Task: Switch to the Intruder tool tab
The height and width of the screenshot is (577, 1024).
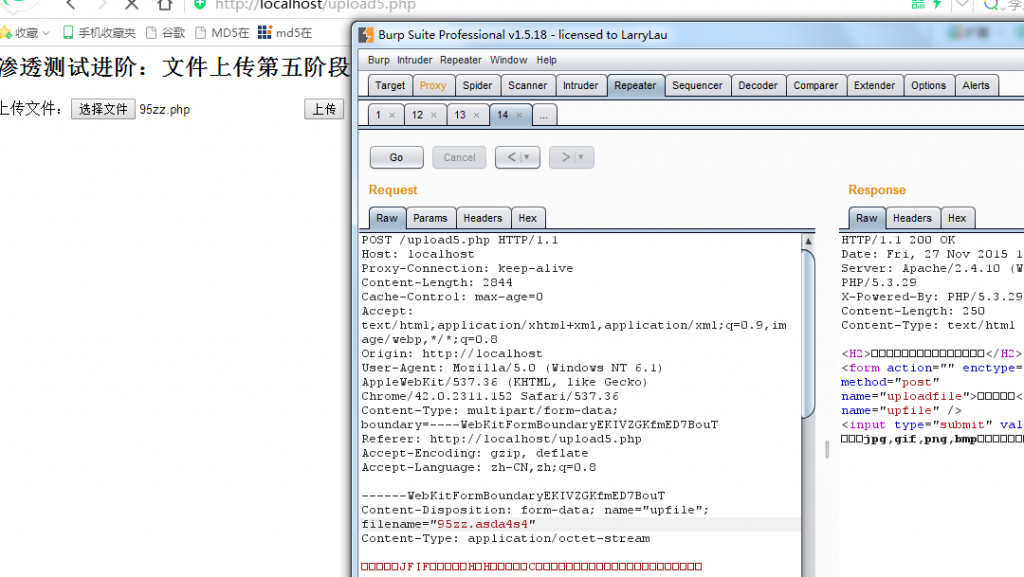Action: pos(581,86)
